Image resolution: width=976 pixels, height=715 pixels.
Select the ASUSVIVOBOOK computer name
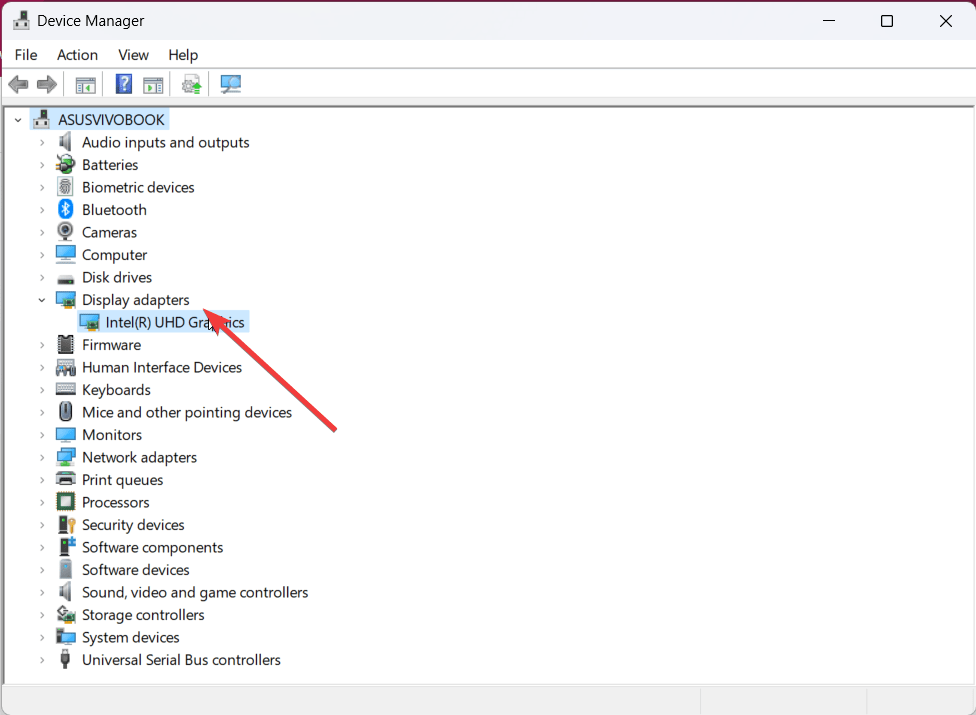[x=111, y=119]
